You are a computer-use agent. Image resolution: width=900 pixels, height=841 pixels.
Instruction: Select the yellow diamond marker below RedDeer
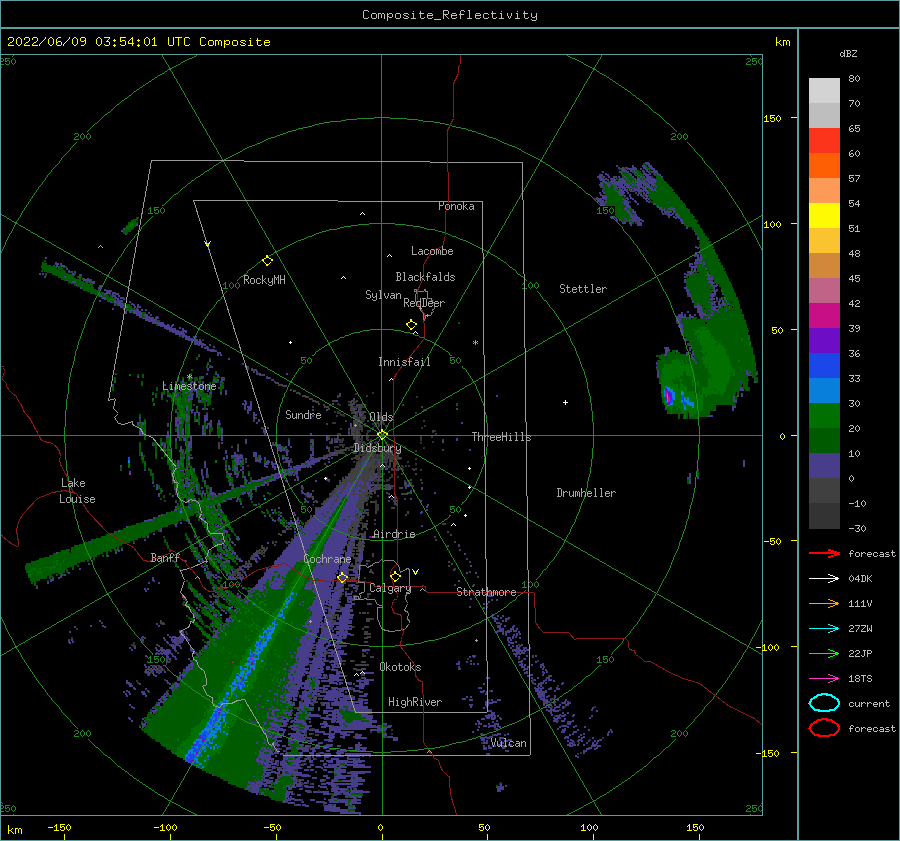pyautogui.click(x=411, y=325)
